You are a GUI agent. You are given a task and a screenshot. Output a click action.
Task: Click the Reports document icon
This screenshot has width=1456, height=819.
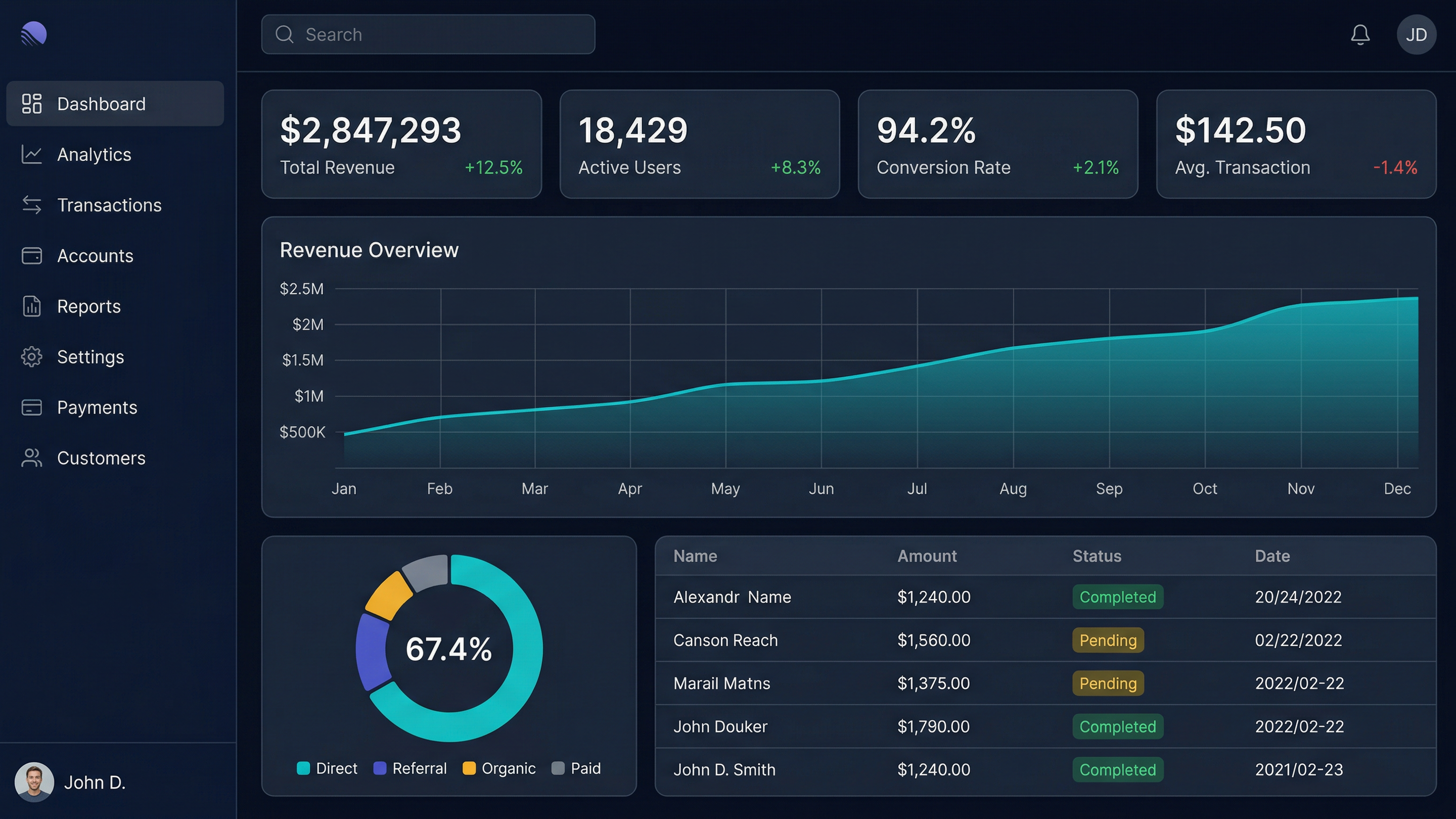pos(32,306)
